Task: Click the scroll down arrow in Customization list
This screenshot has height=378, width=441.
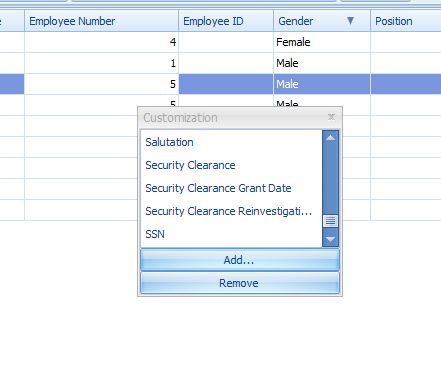Action: pyautogui.click(x=331, y=239)
